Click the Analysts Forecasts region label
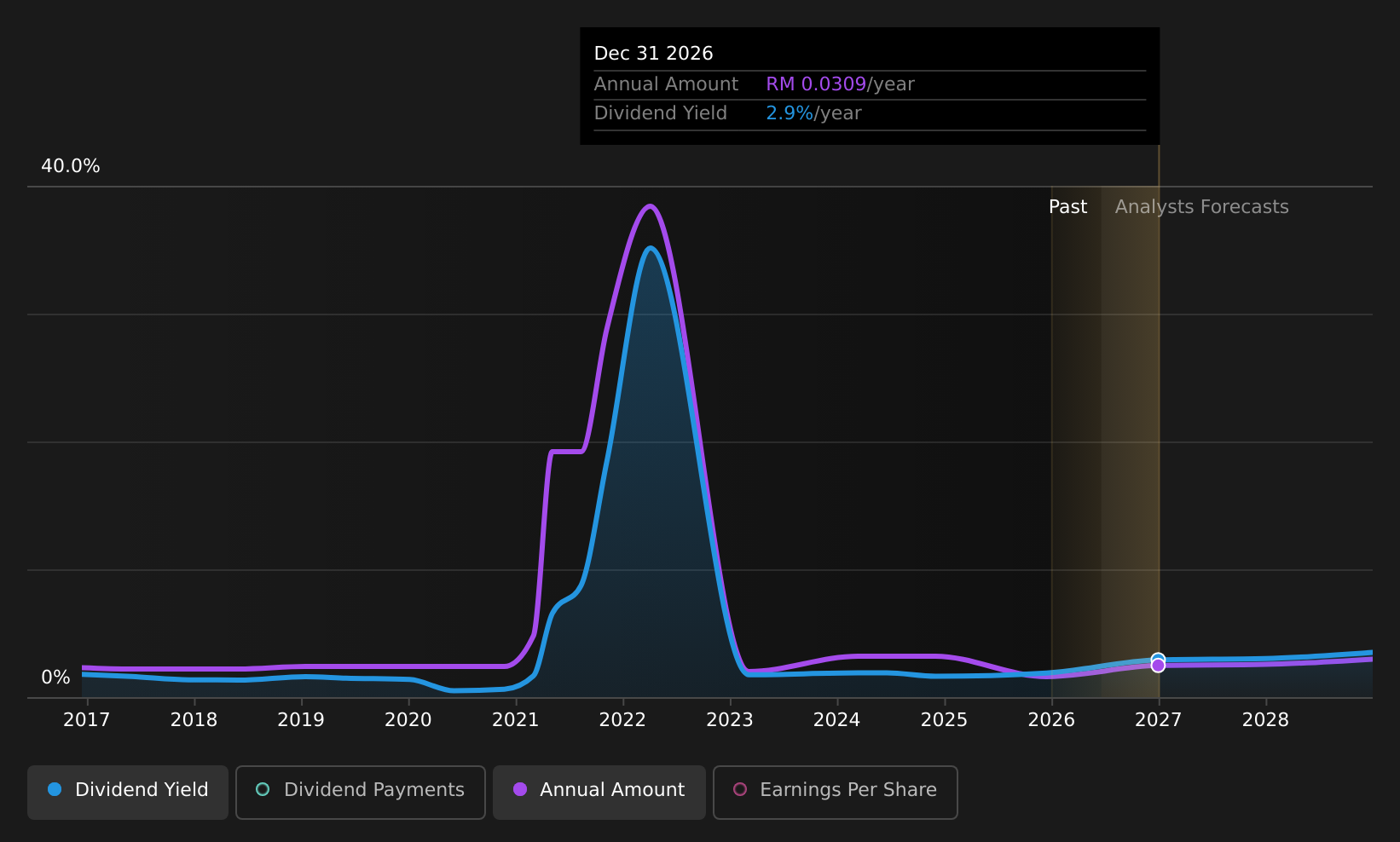 point(1201,207)
